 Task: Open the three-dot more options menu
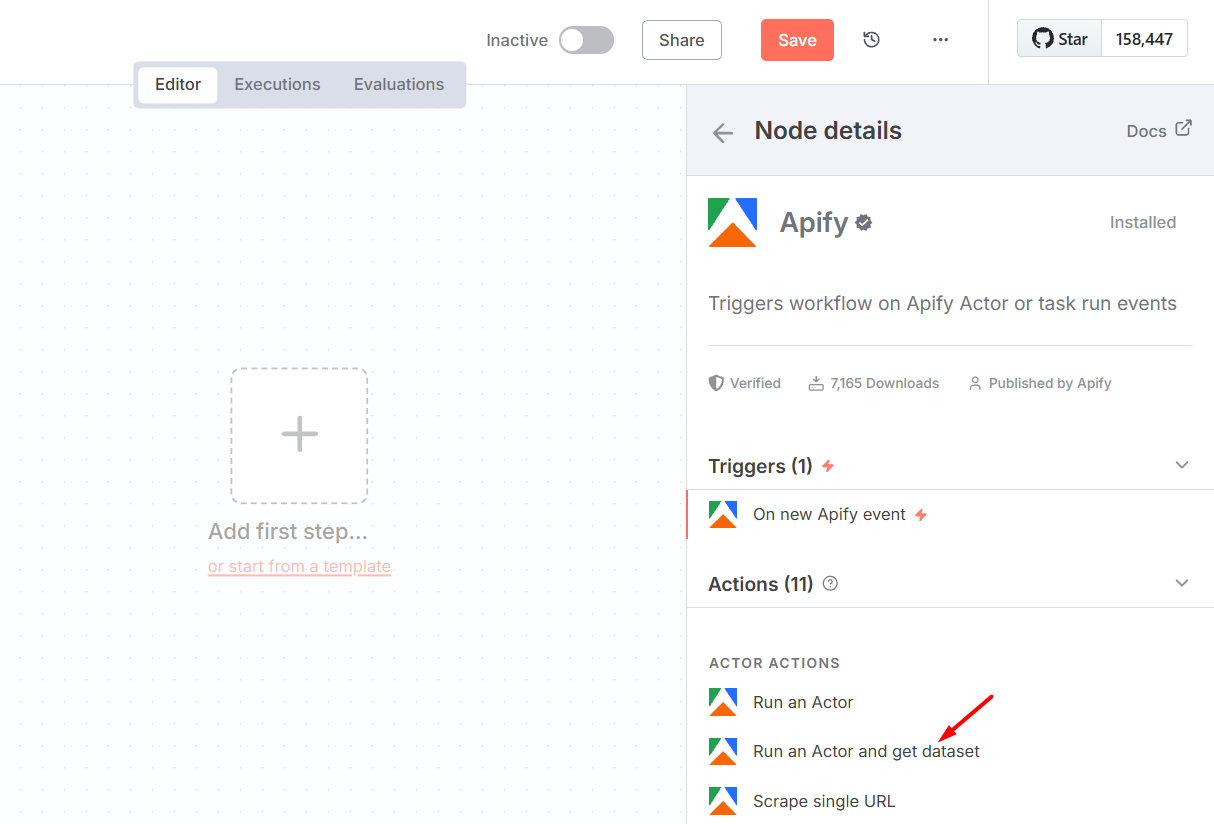(940, 40)
